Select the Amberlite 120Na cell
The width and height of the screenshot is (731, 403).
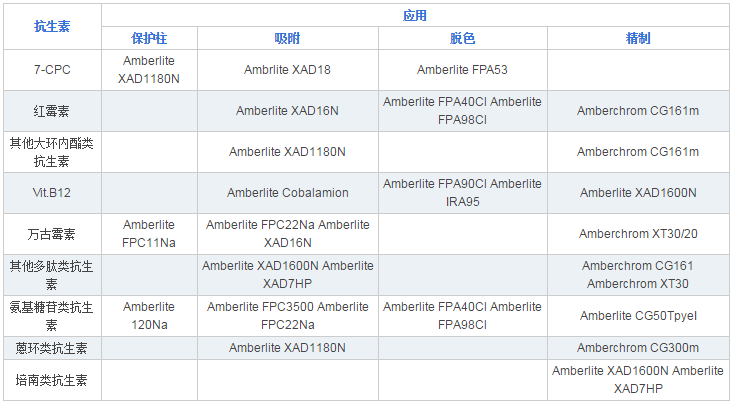point(149,316)
